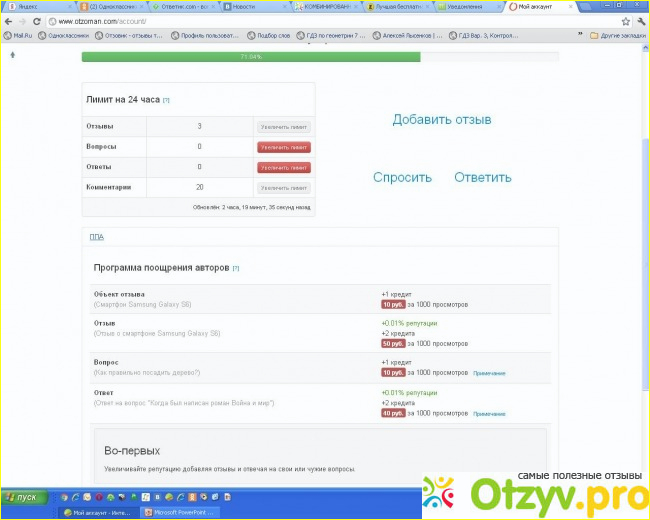
Task: Open the Chrome wrench settings menu
Action: [639, 21]
